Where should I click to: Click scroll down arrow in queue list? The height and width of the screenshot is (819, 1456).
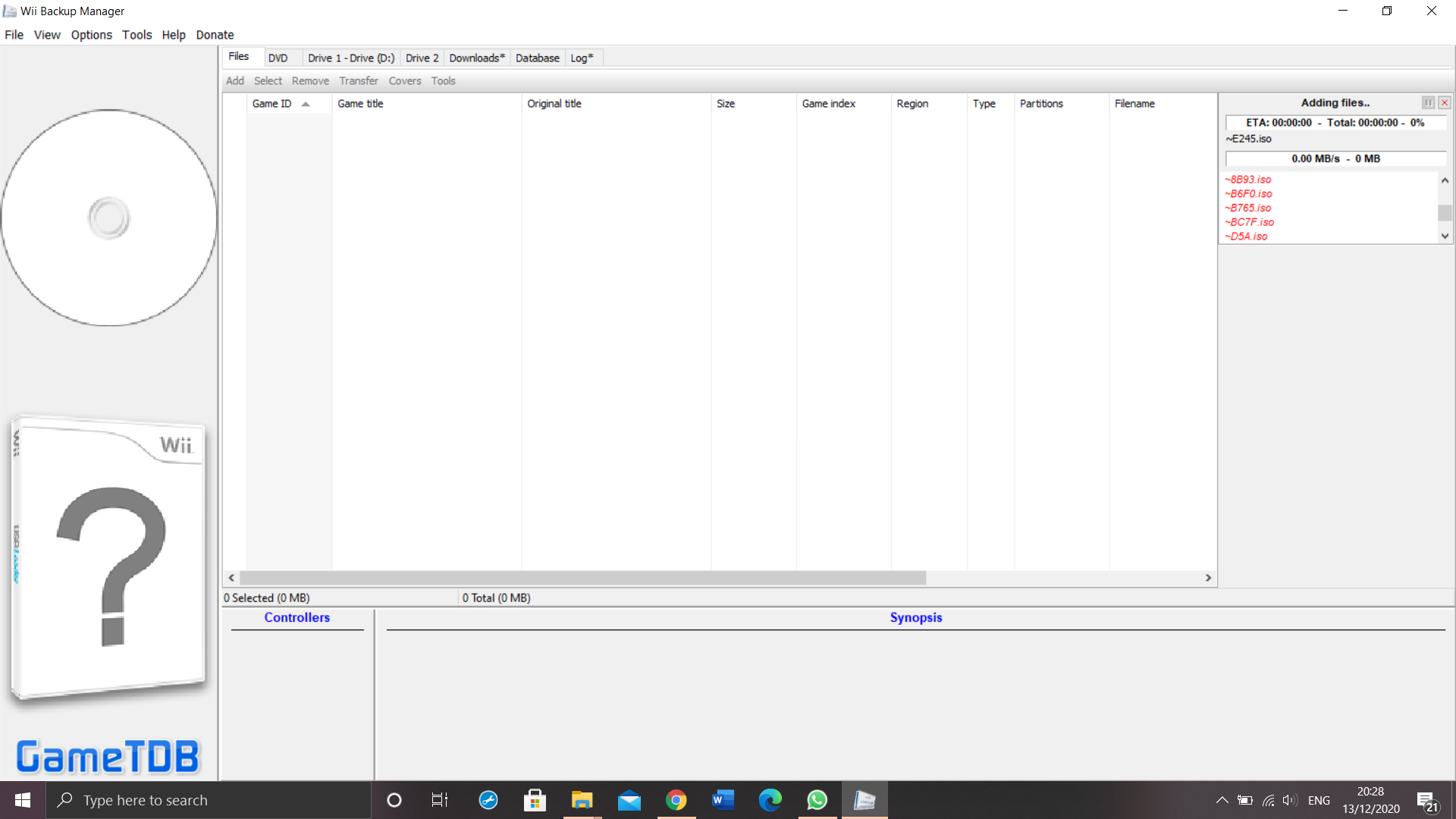coord(1445,236)
